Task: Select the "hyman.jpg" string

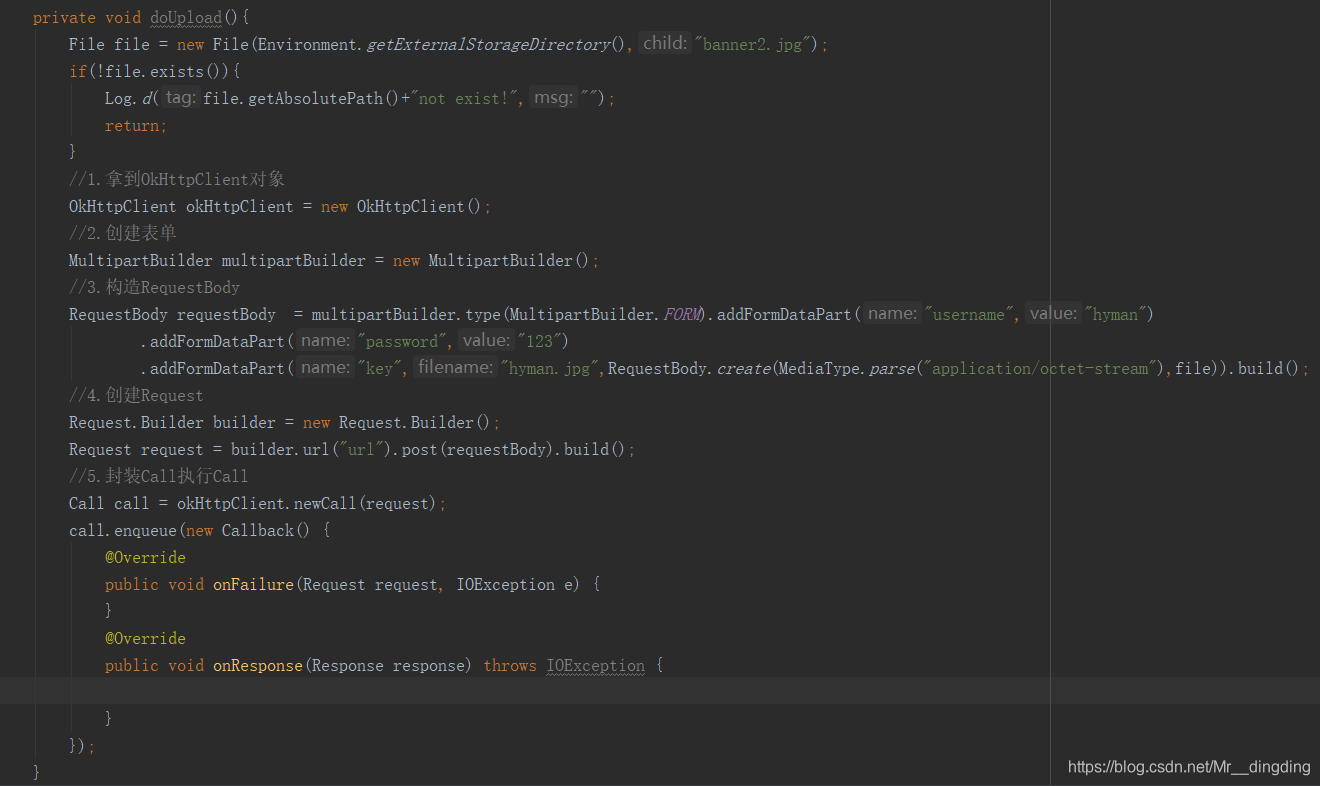Action: click(x=549, y=369)
